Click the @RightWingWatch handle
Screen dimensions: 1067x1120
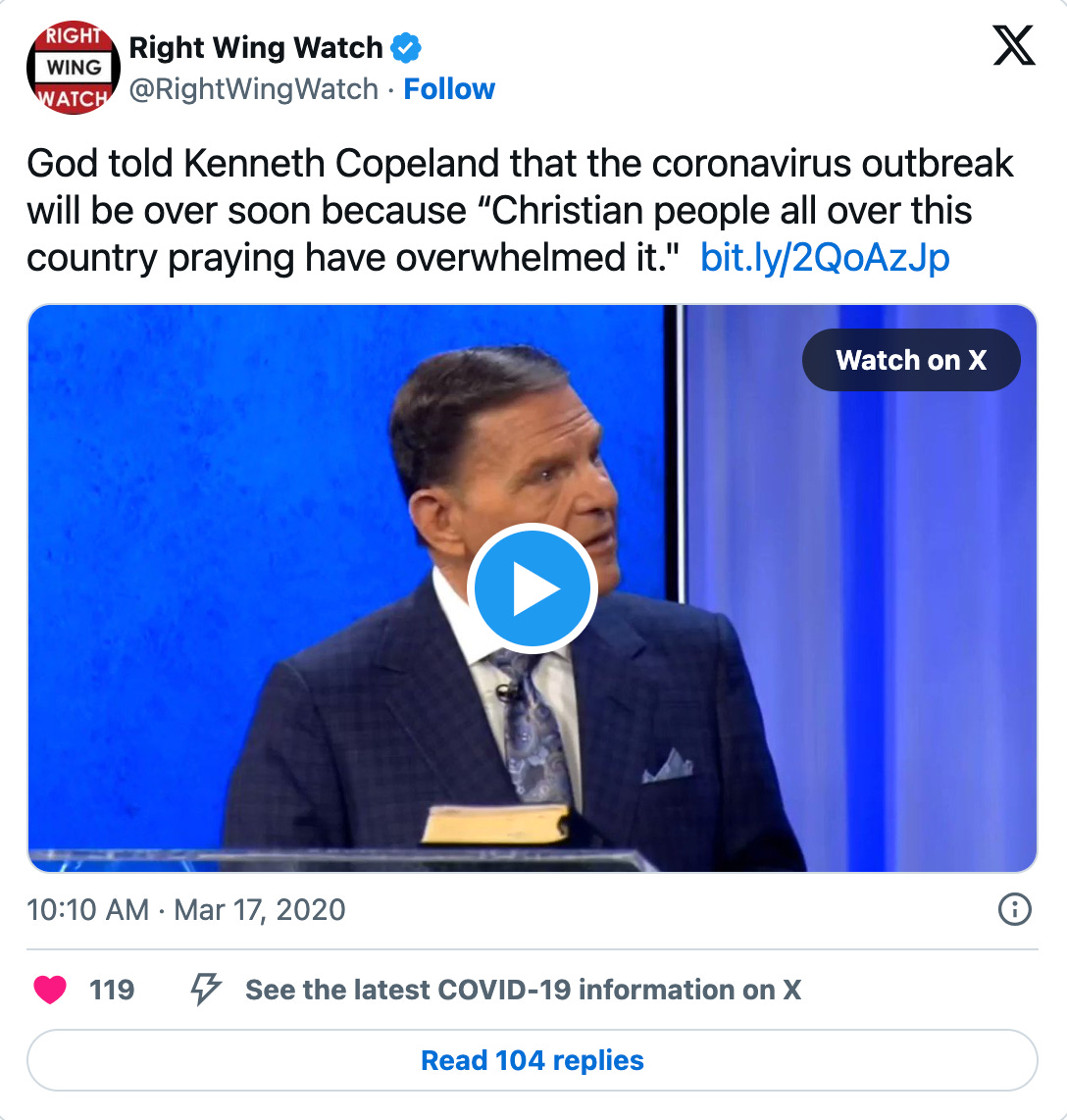(254, 89)
